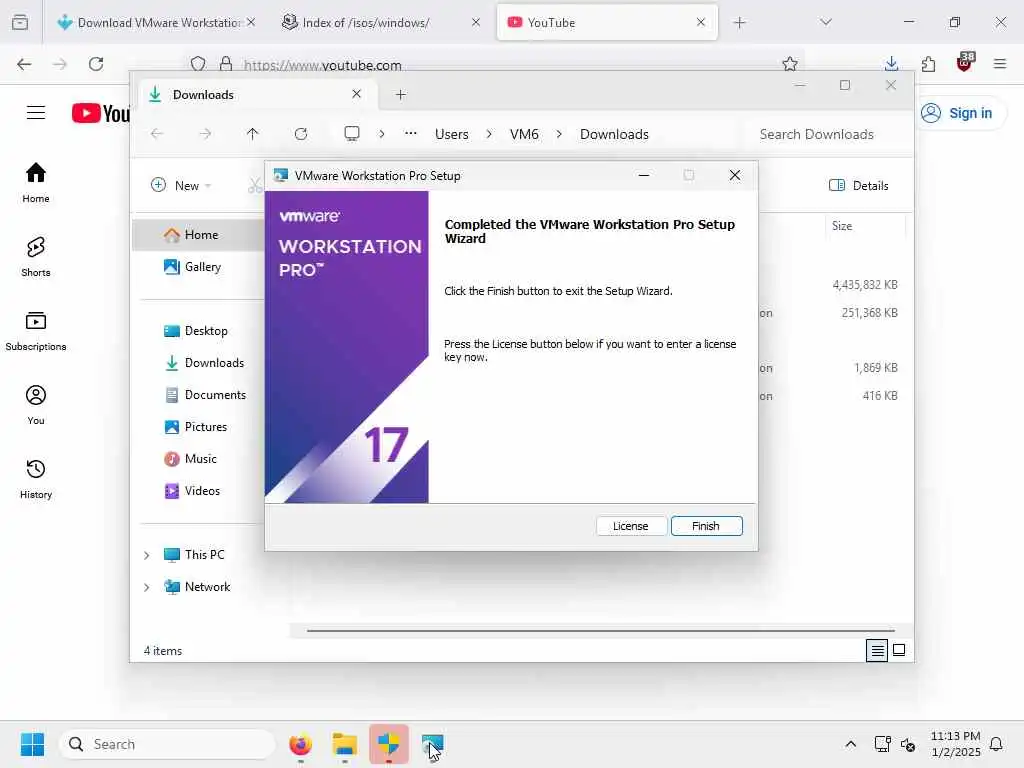
Task: Click installer shield icon in taskbar
Action: (389, 744)
